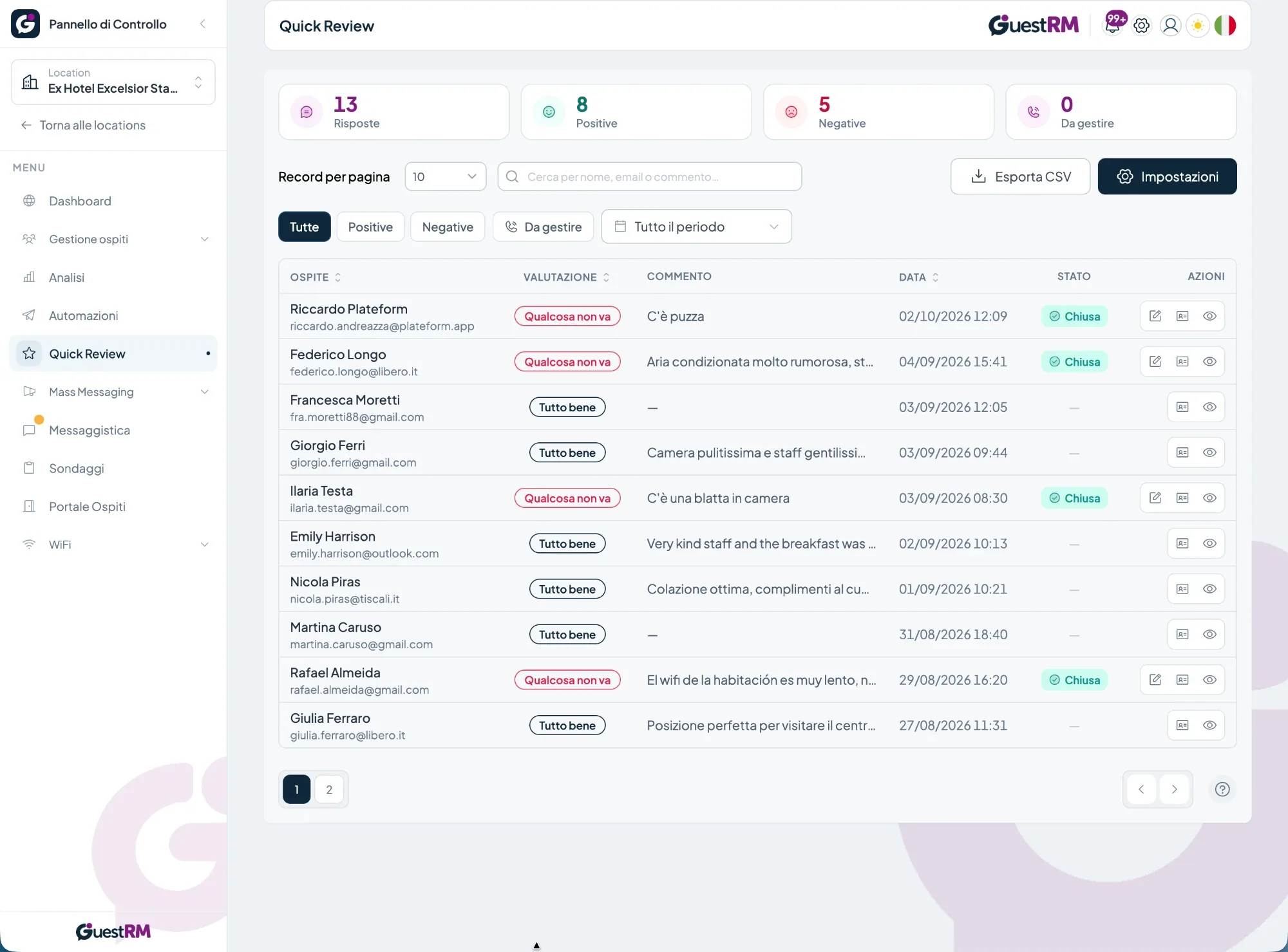The image size is (1288, 952).
Task: Click next page arrow
Action: pyautogui.click(x=1174, y=789)
